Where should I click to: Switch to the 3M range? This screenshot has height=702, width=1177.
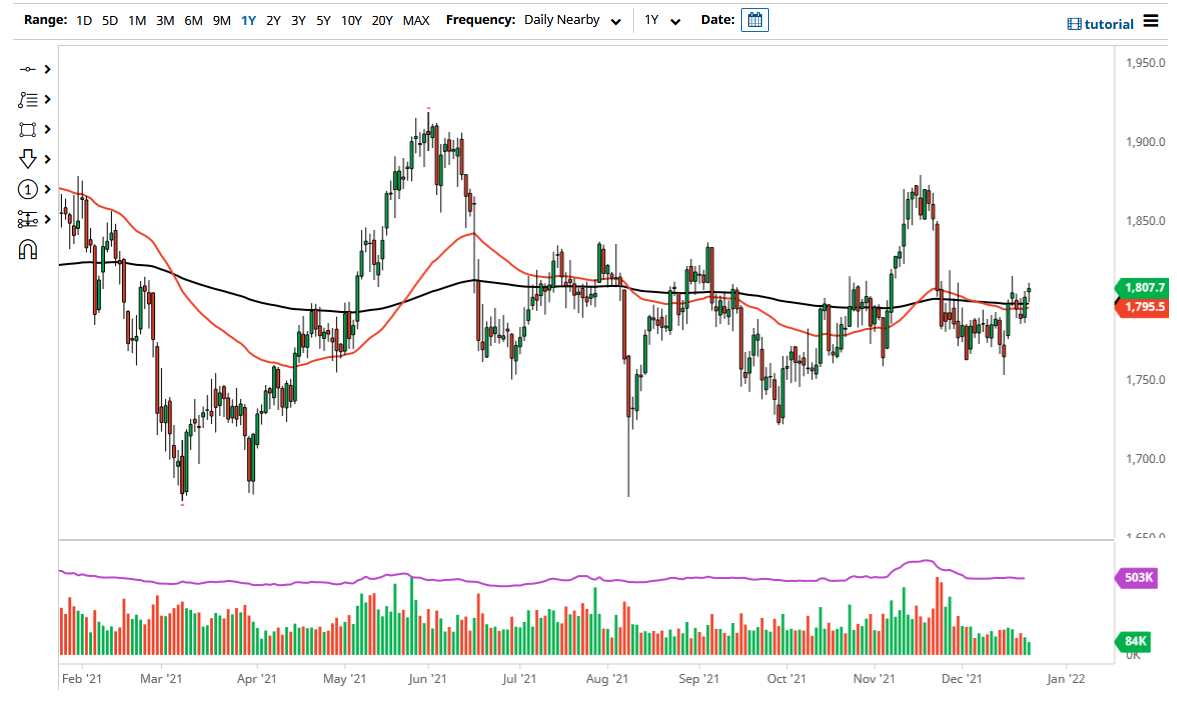165,19
